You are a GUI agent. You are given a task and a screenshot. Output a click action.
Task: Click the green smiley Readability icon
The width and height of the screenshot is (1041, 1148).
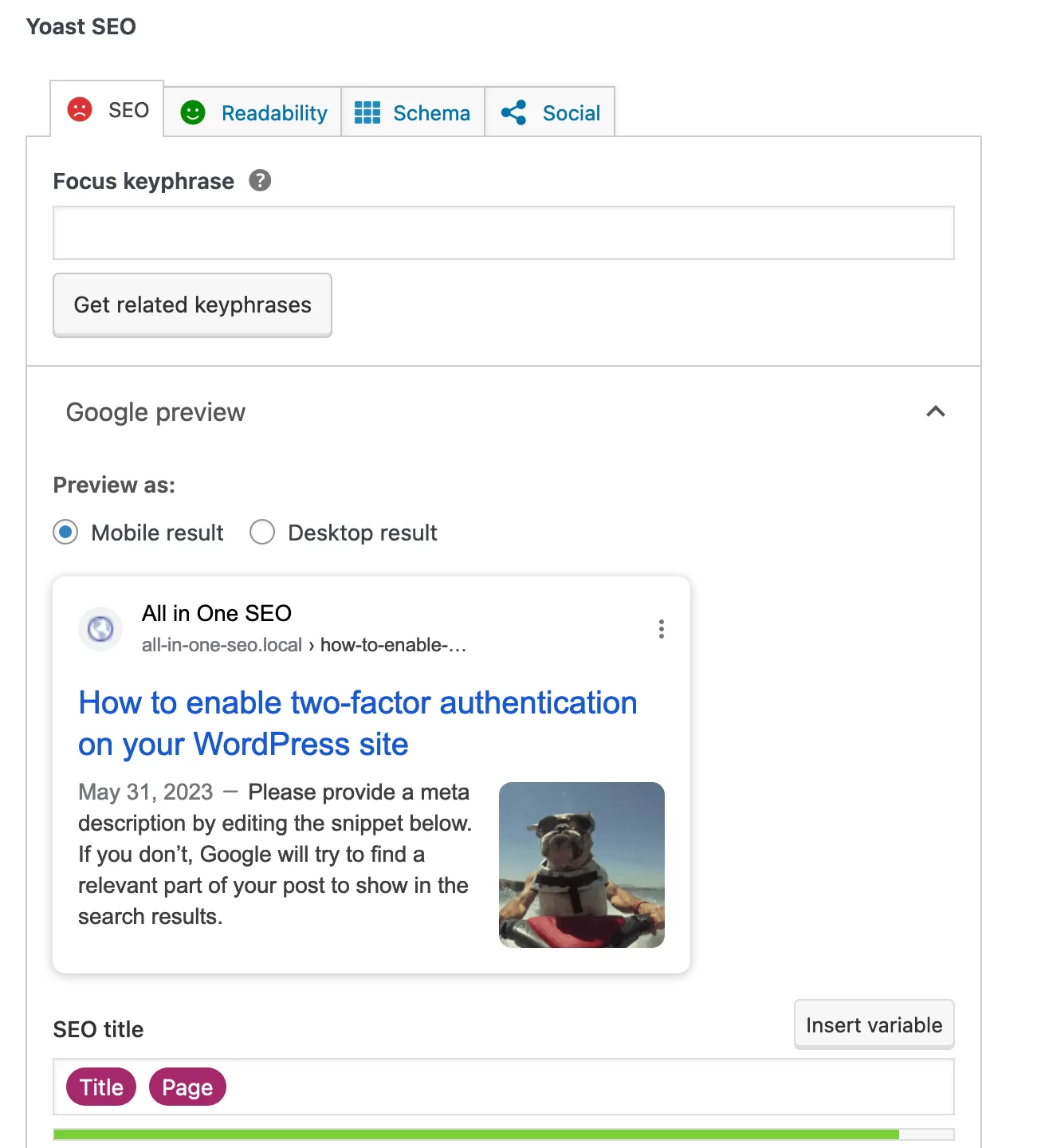coord(193,112)
